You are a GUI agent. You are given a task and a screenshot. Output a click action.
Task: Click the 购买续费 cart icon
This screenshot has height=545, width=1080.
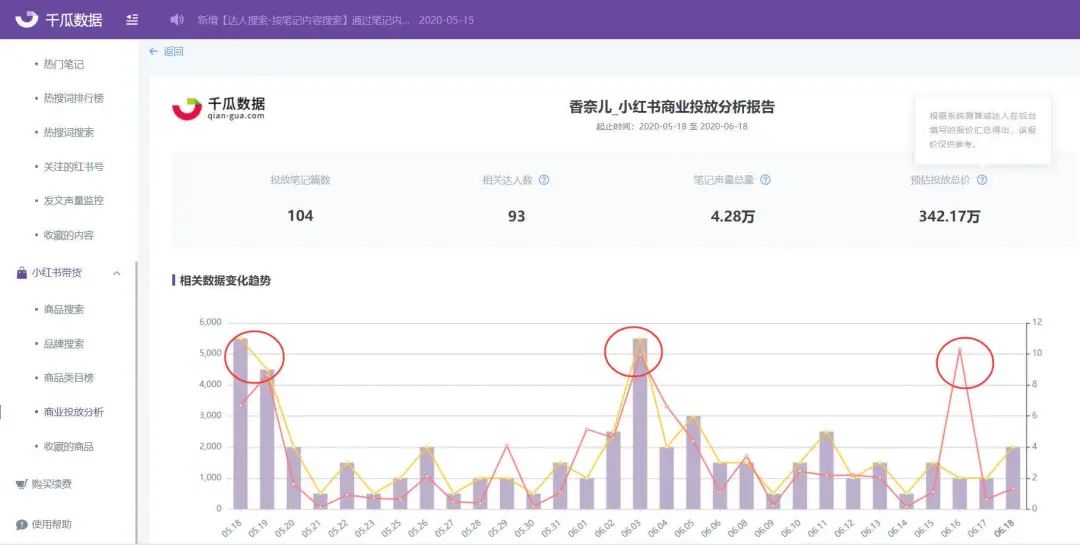(x=21, y=484)
